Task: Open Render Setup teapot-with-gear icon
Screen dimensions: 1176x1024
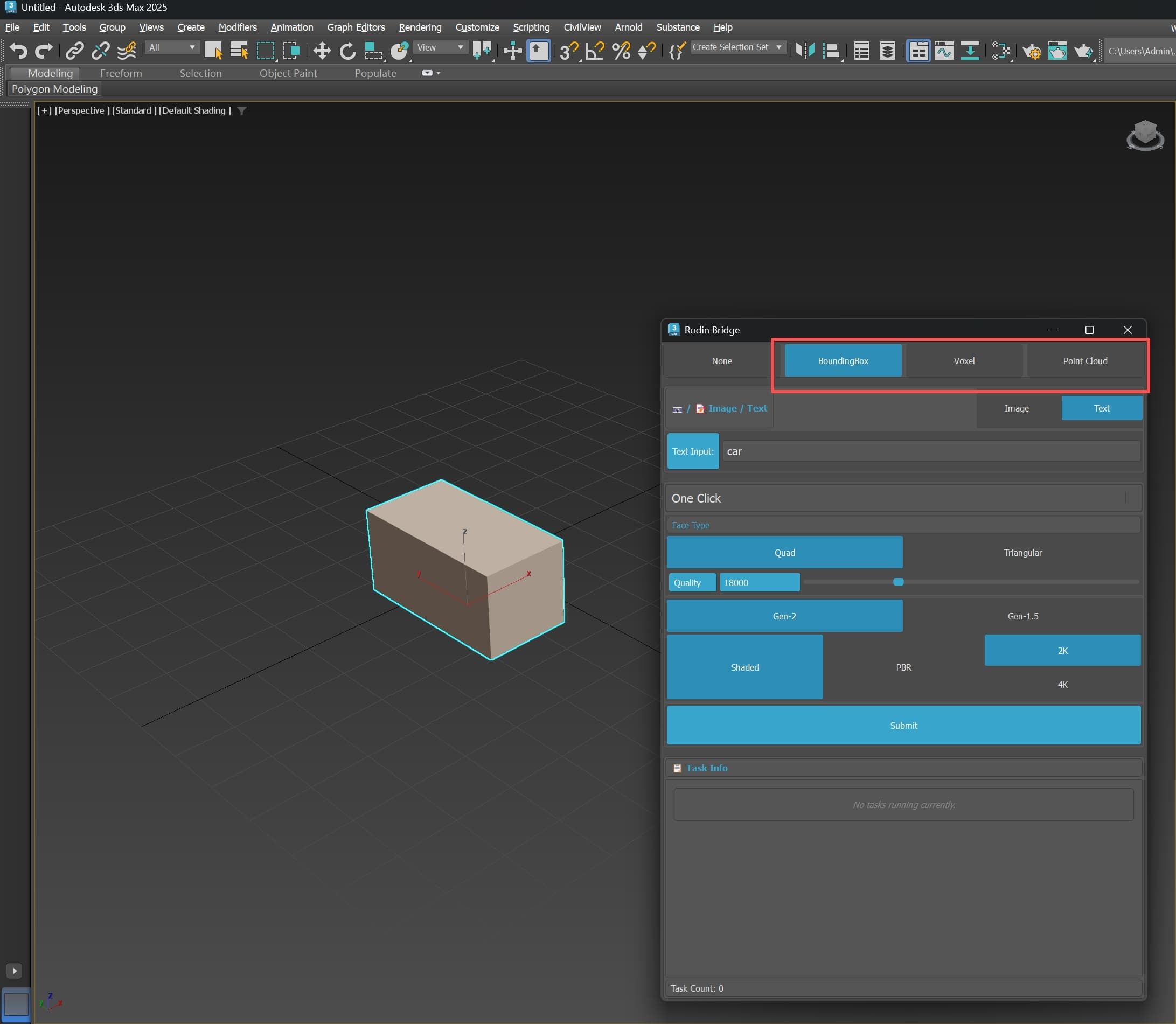Action: click(1032, 51)
